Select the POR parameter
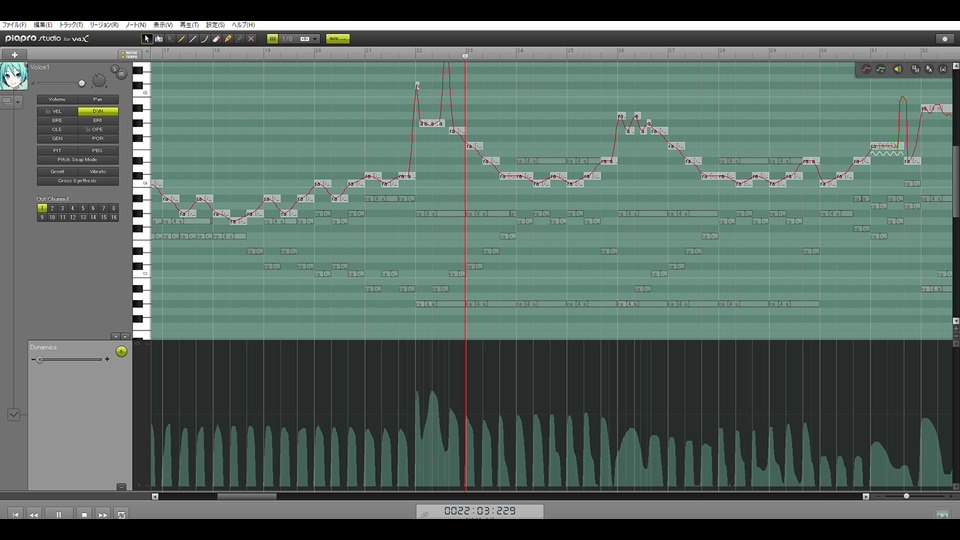Screen dimensions: 960x540 pos(98,138)
